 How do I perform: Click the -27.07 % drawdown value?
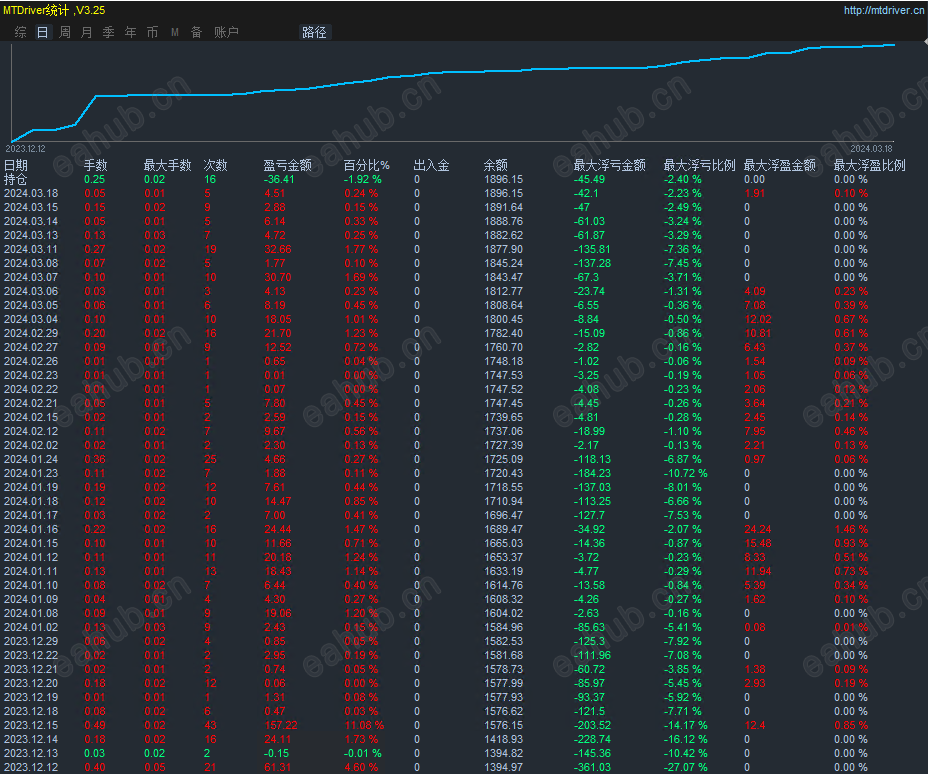[x=685, y=767]
